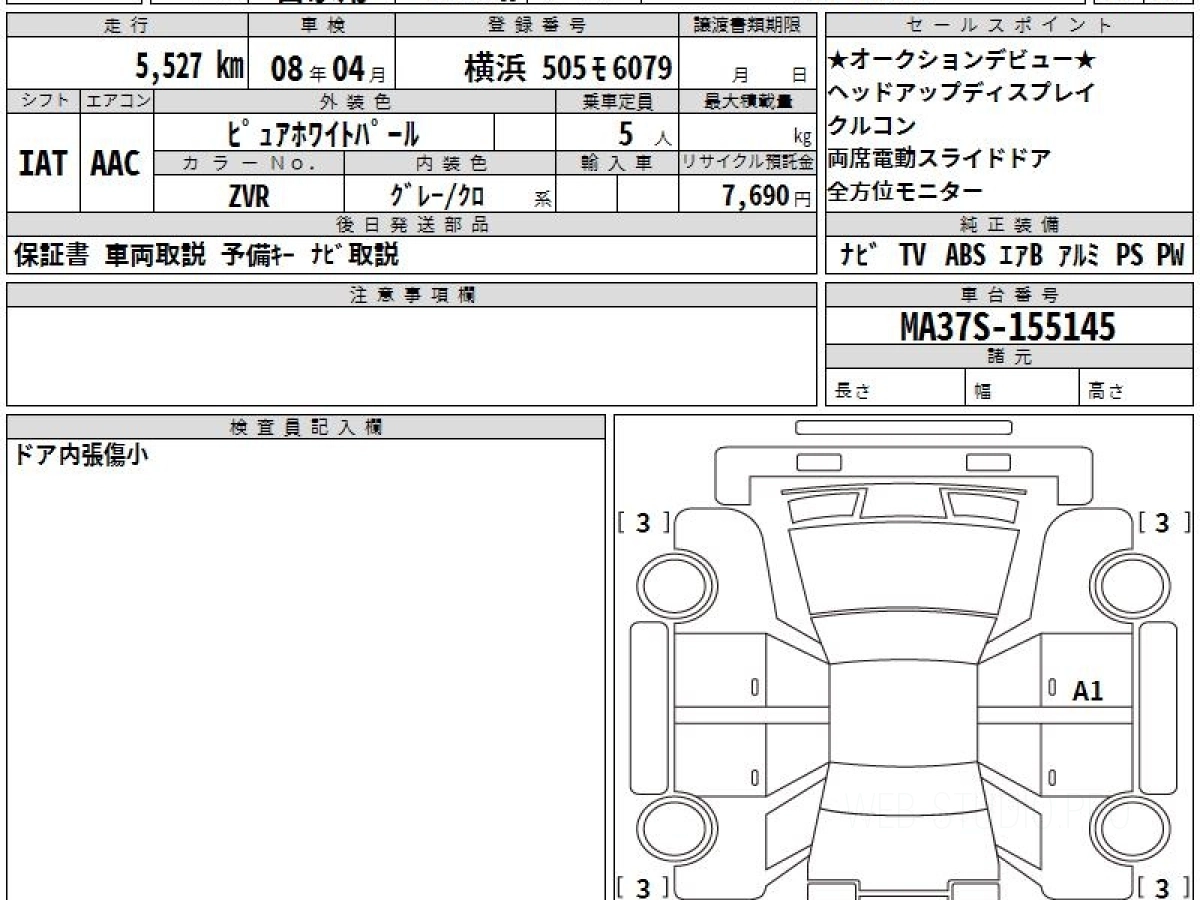This screenshot has width=1200, height=900.
Task: Select the 内装色 header
Action: [x=450, y=163]
